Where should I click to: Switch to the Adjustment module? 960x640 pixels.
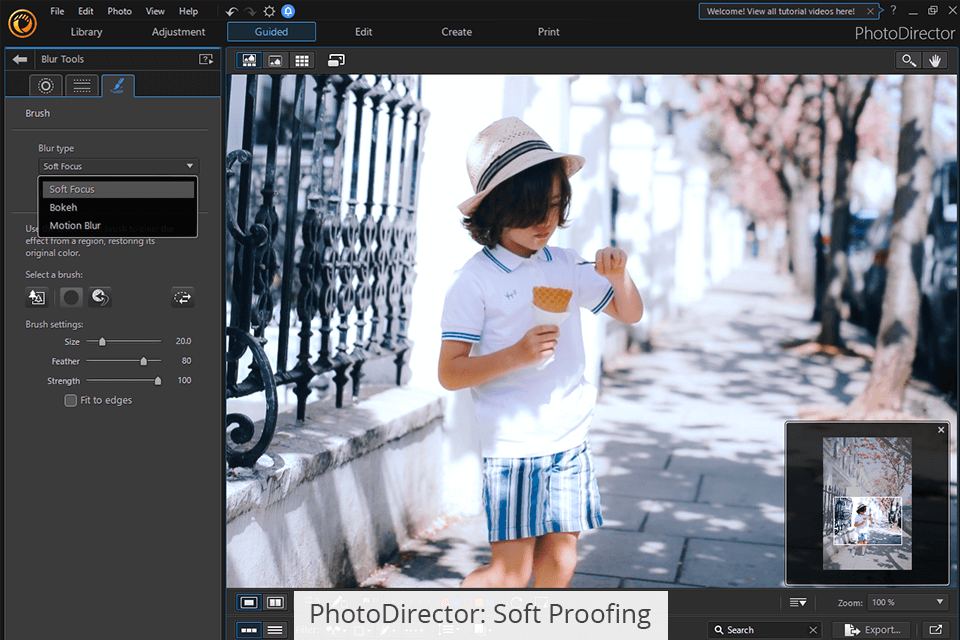pyautogui.click(x=178, y=32)
